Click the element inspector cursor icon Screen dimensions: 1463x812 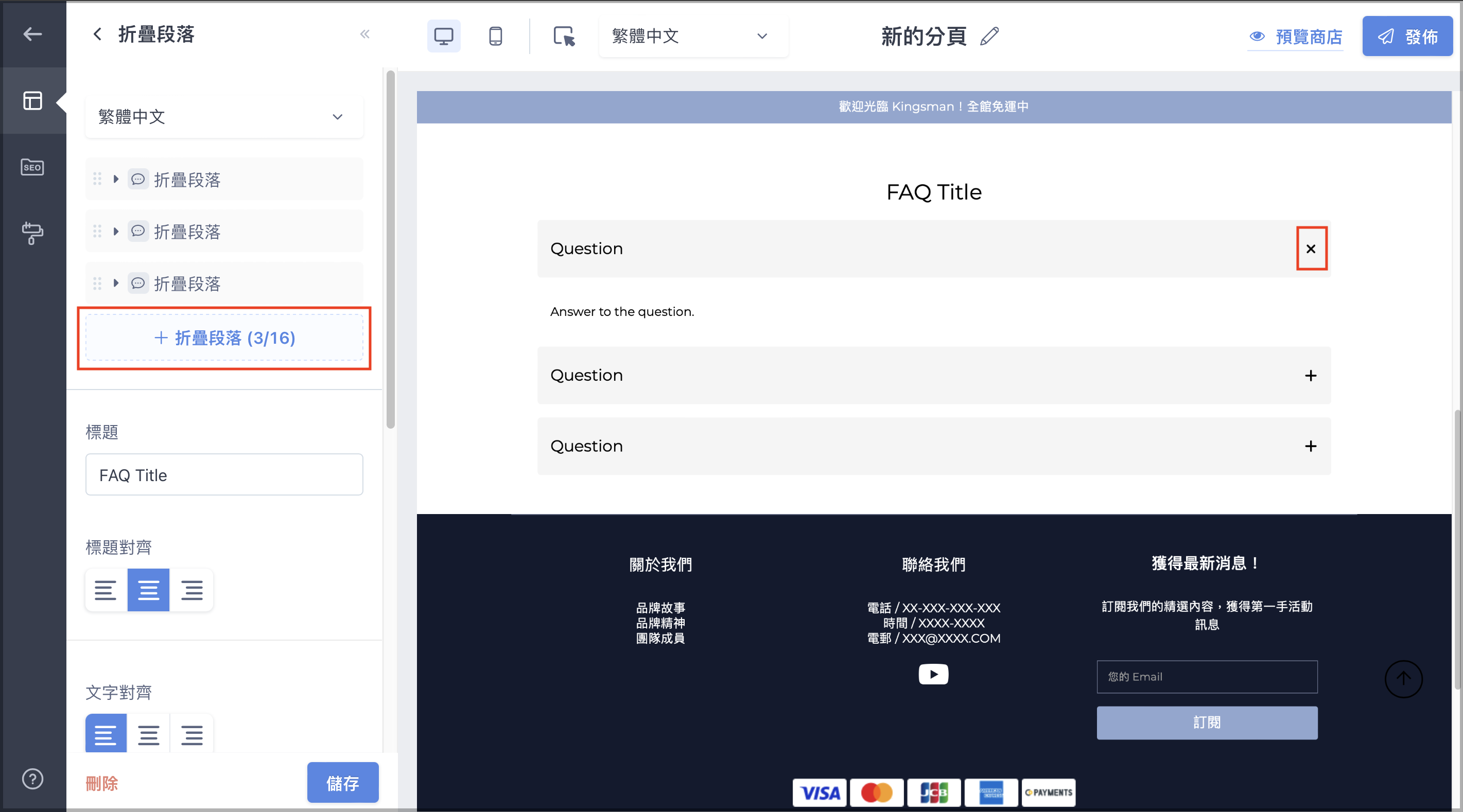[x=564, y=37]
